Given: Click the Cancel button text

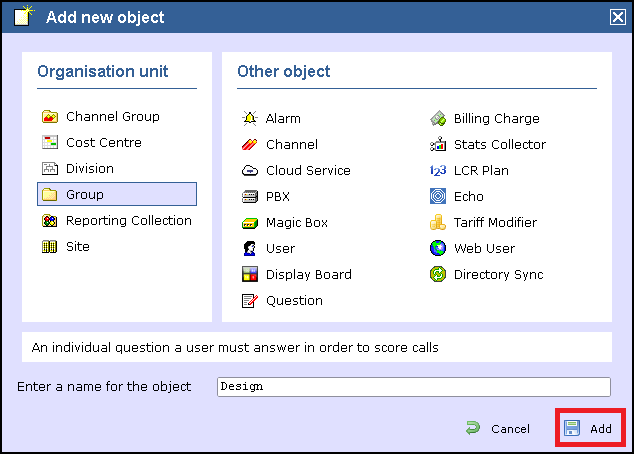Looking at the screenshot, I should tap(510, 429).
